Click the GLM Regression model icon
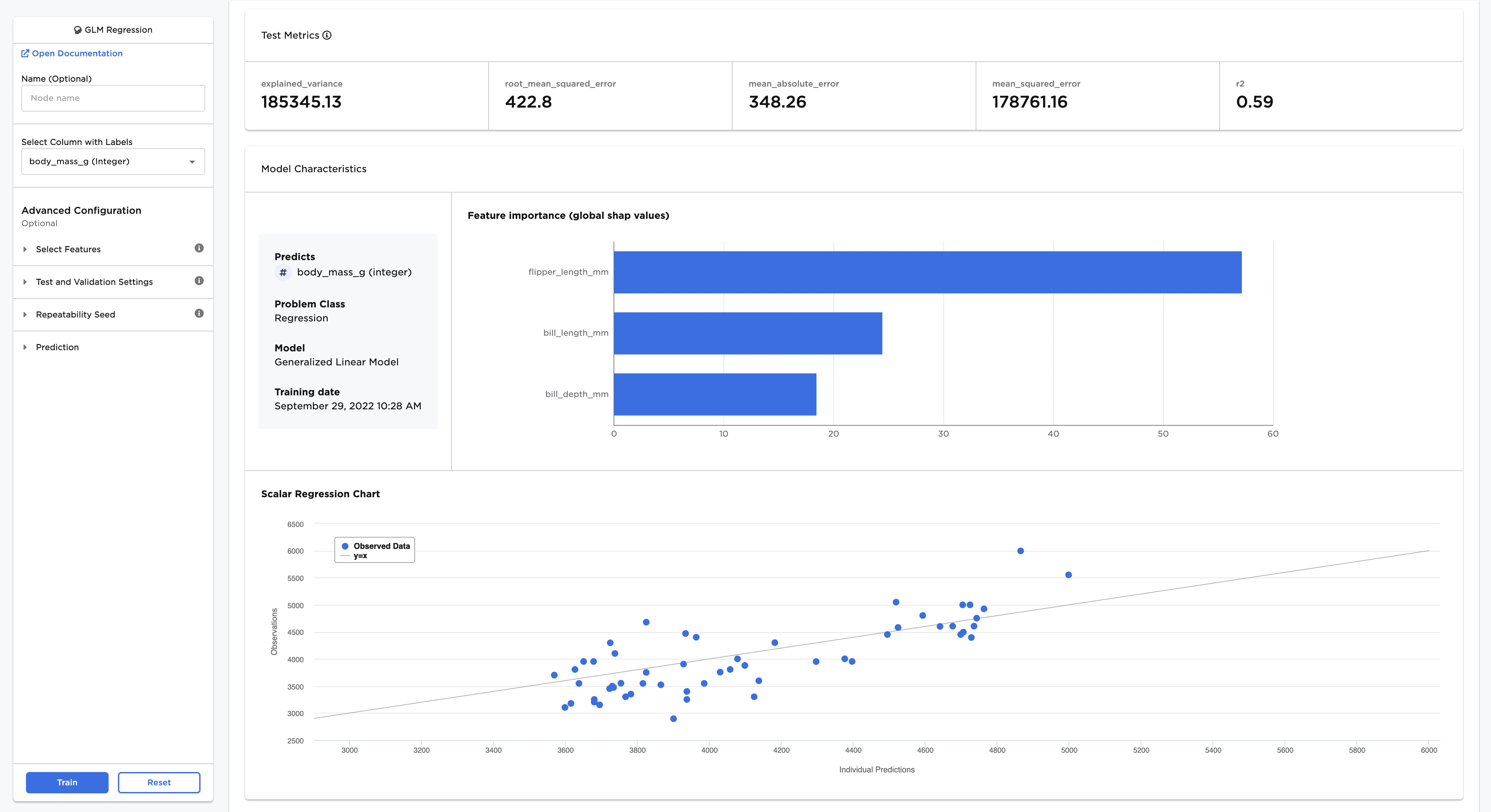The width and height of the screenshot is (1491, 812). click(x=78, y=30)
